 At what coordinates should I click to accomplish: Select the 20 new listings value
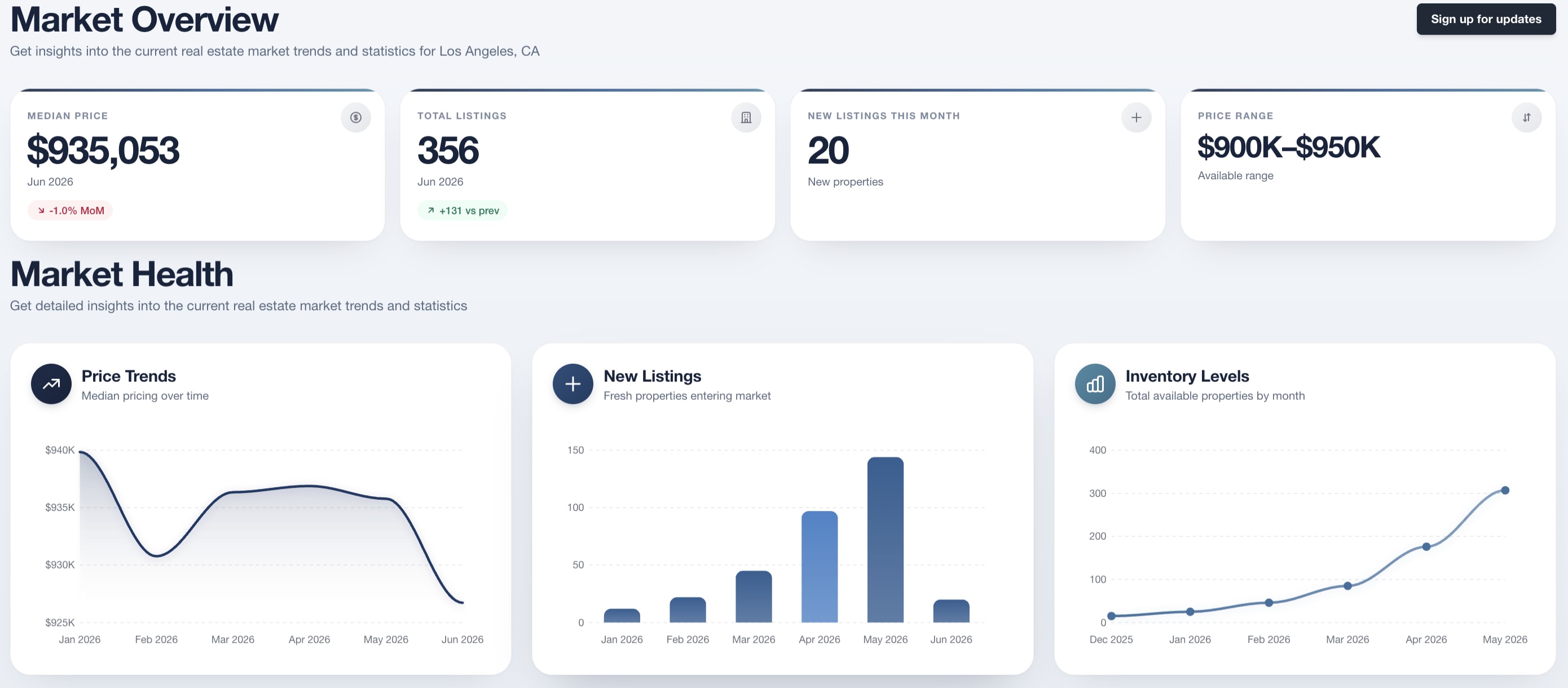tap(828, 151)
